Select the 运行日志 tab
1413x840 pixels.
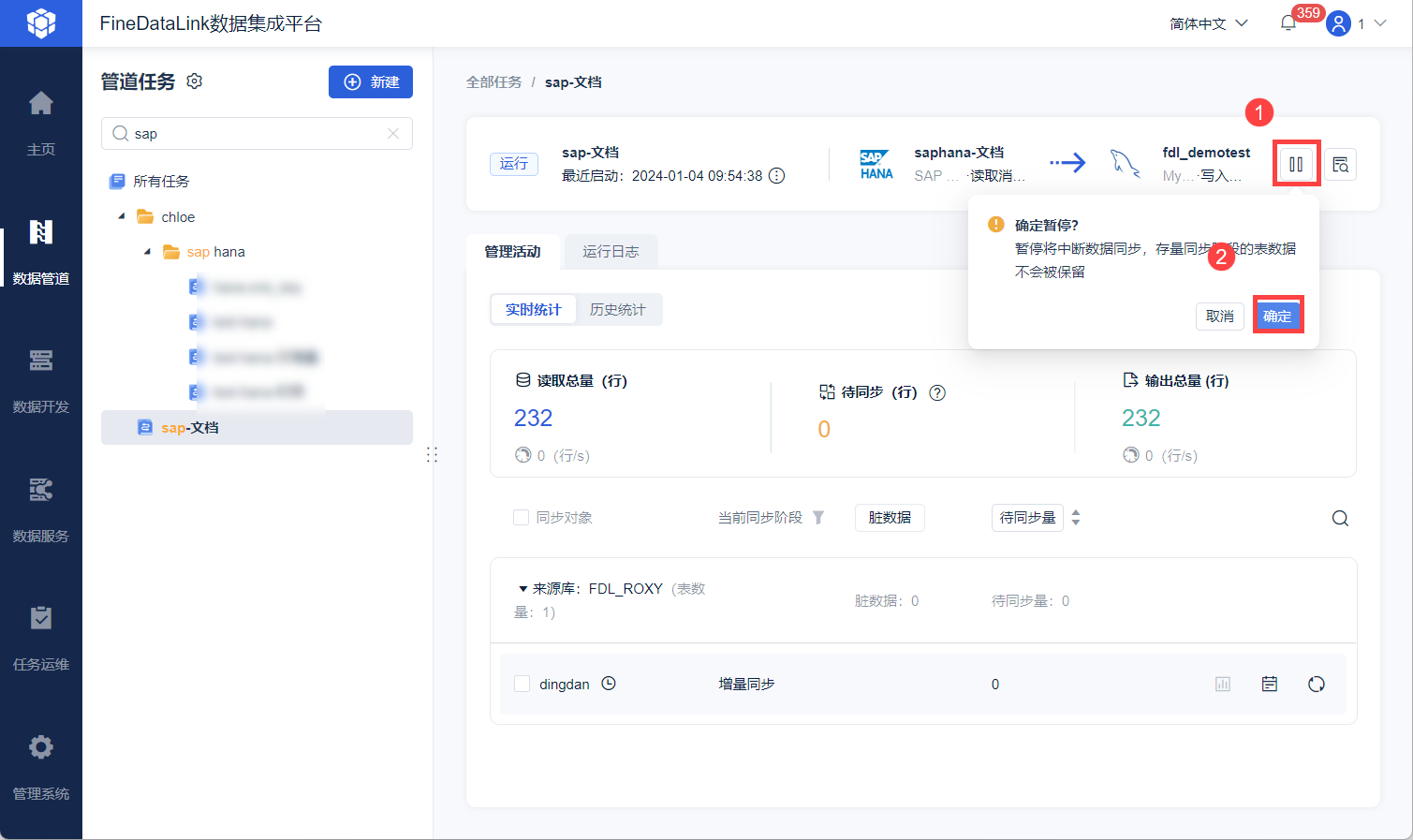coord(611,252)
